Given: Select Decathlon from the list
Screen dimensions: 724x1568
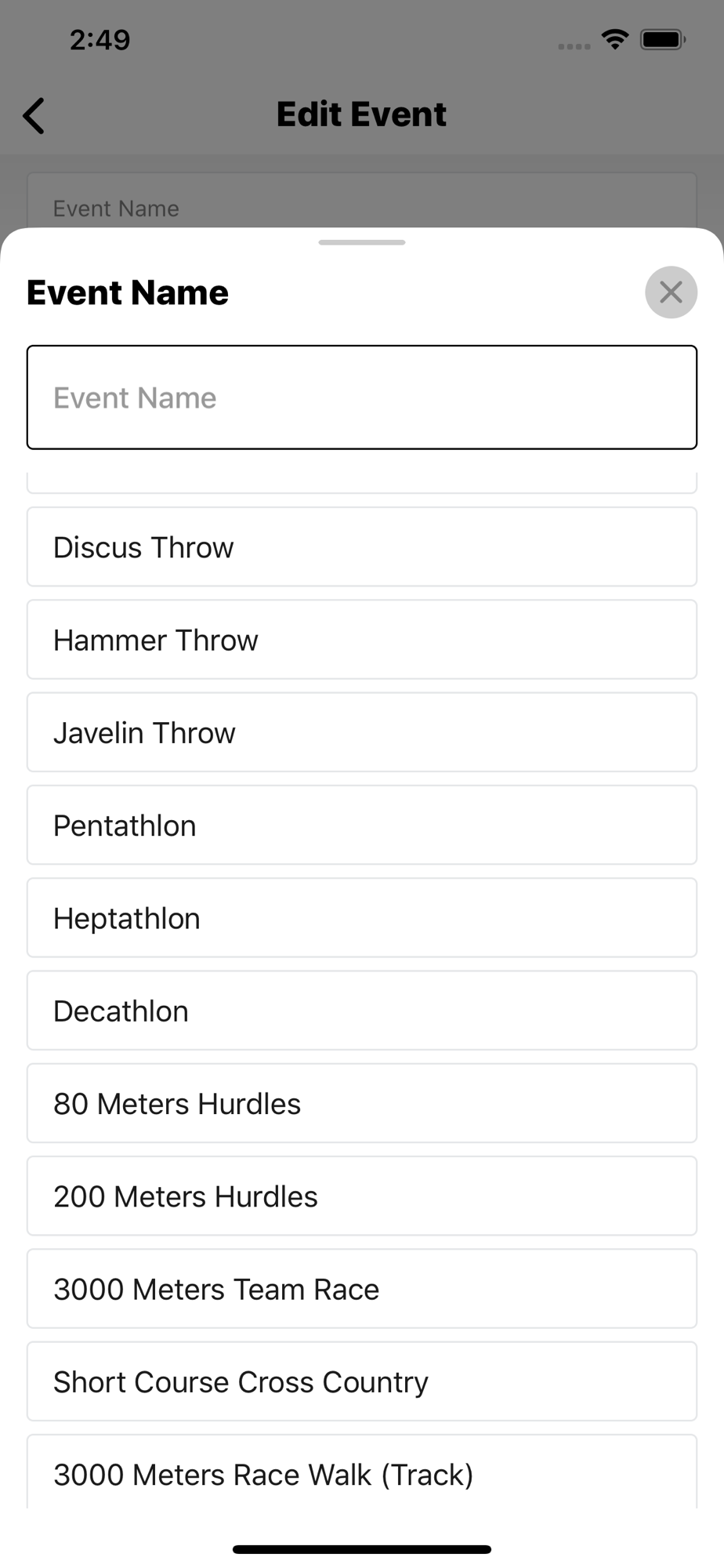Looking at the screenshot, I should pyautogui.click(x=362, y=1011).
